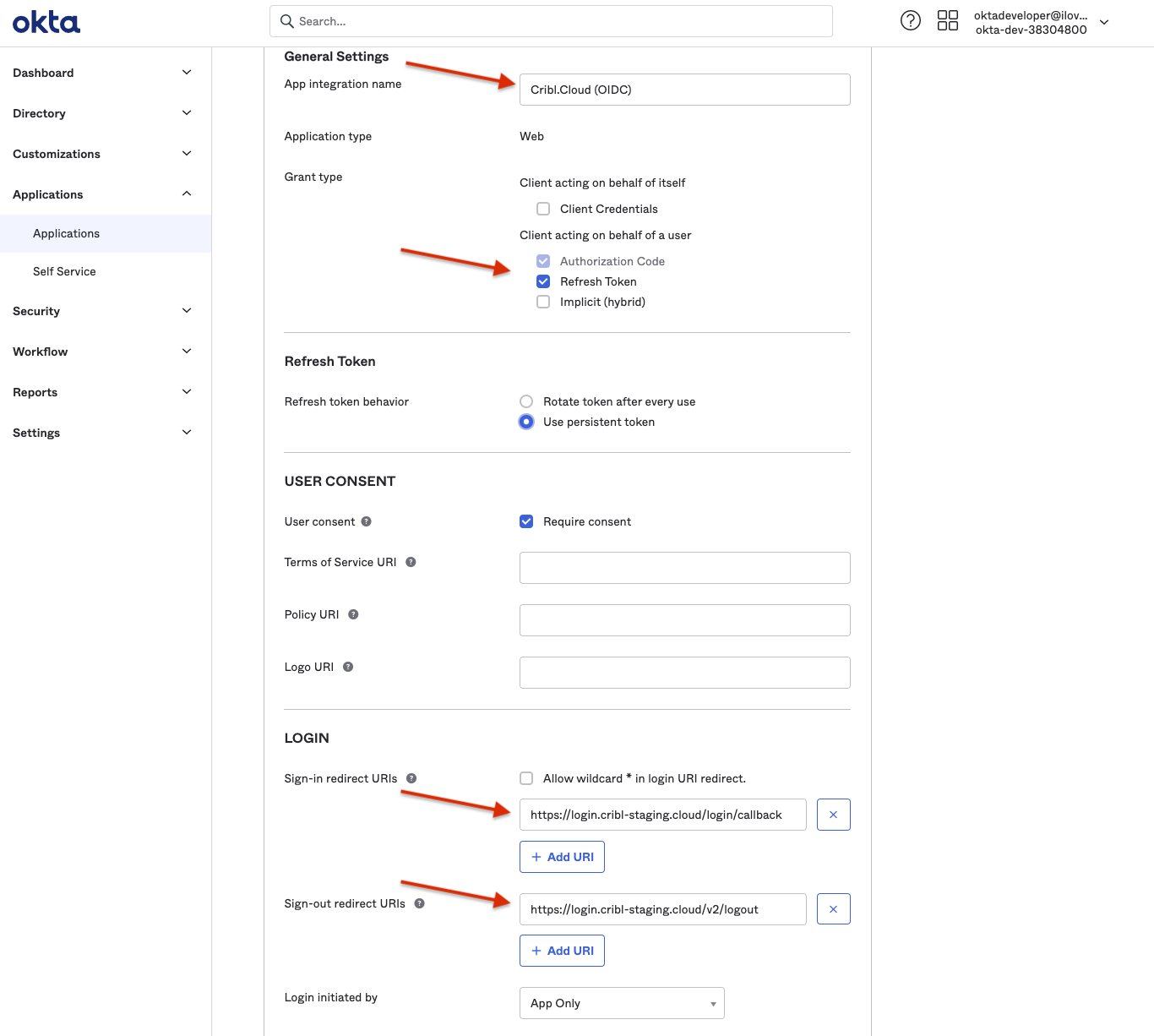Click the Sign-out redirect URIs help icon

point(419,903)
